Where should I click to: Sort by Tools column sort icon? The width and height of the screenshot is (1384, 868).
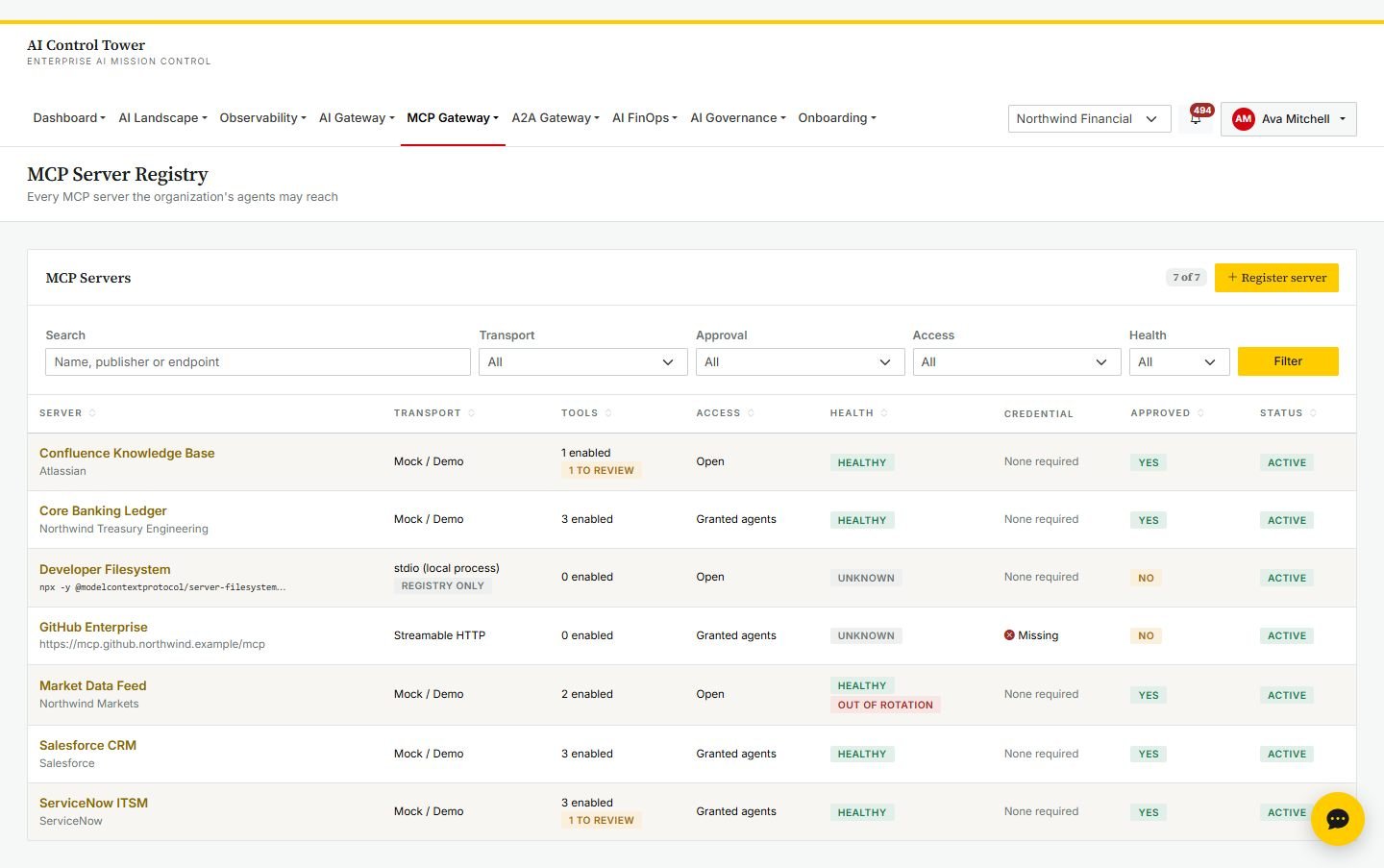coord(608,413)
